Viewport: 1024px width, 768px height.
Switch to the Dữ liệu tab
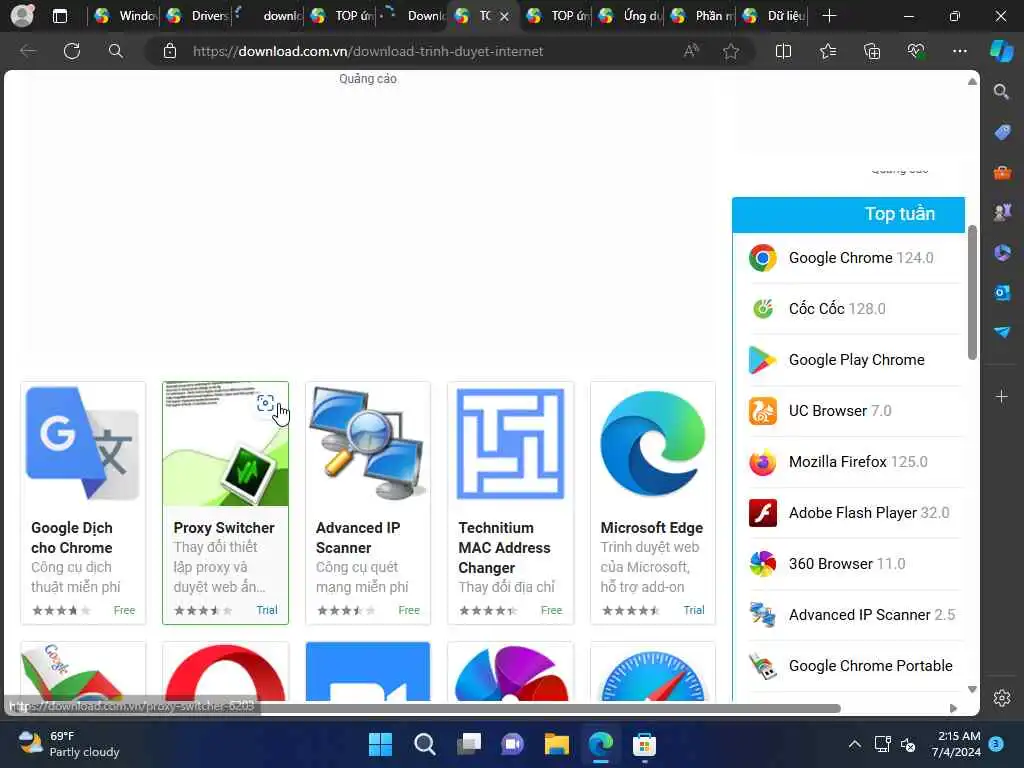(x=775, y=16)
